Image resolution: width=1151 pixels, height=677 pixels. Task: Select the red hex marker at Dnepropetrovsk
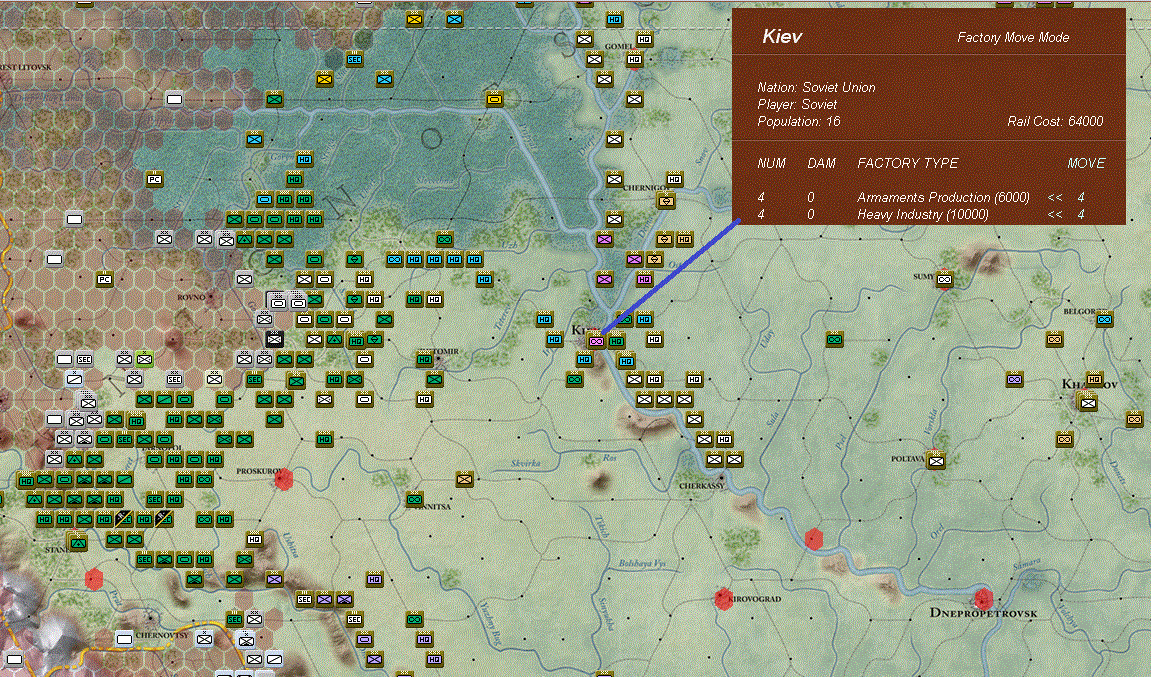(984, 598)
